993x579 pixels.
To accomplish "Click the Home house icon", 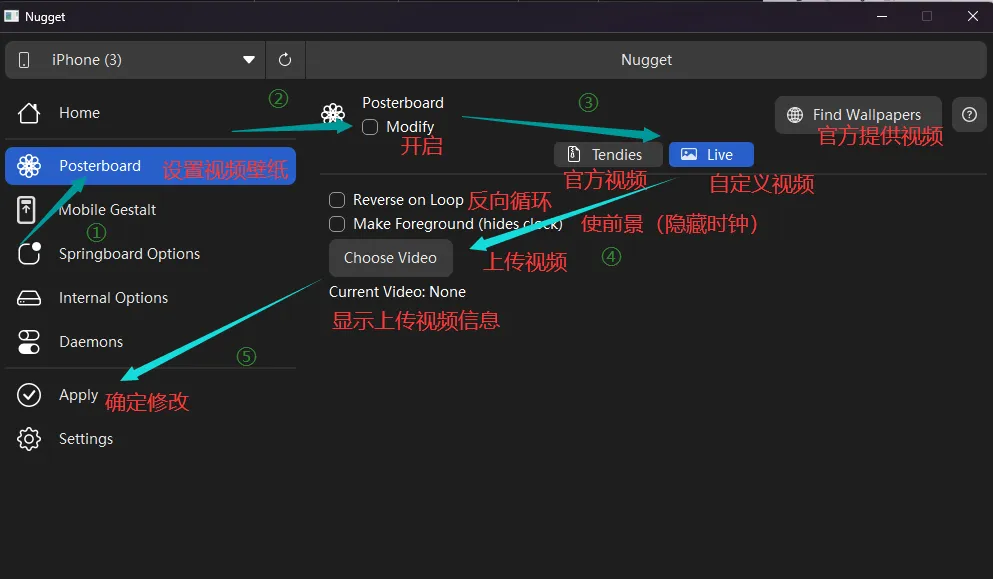I will click(x=28, y=113).
